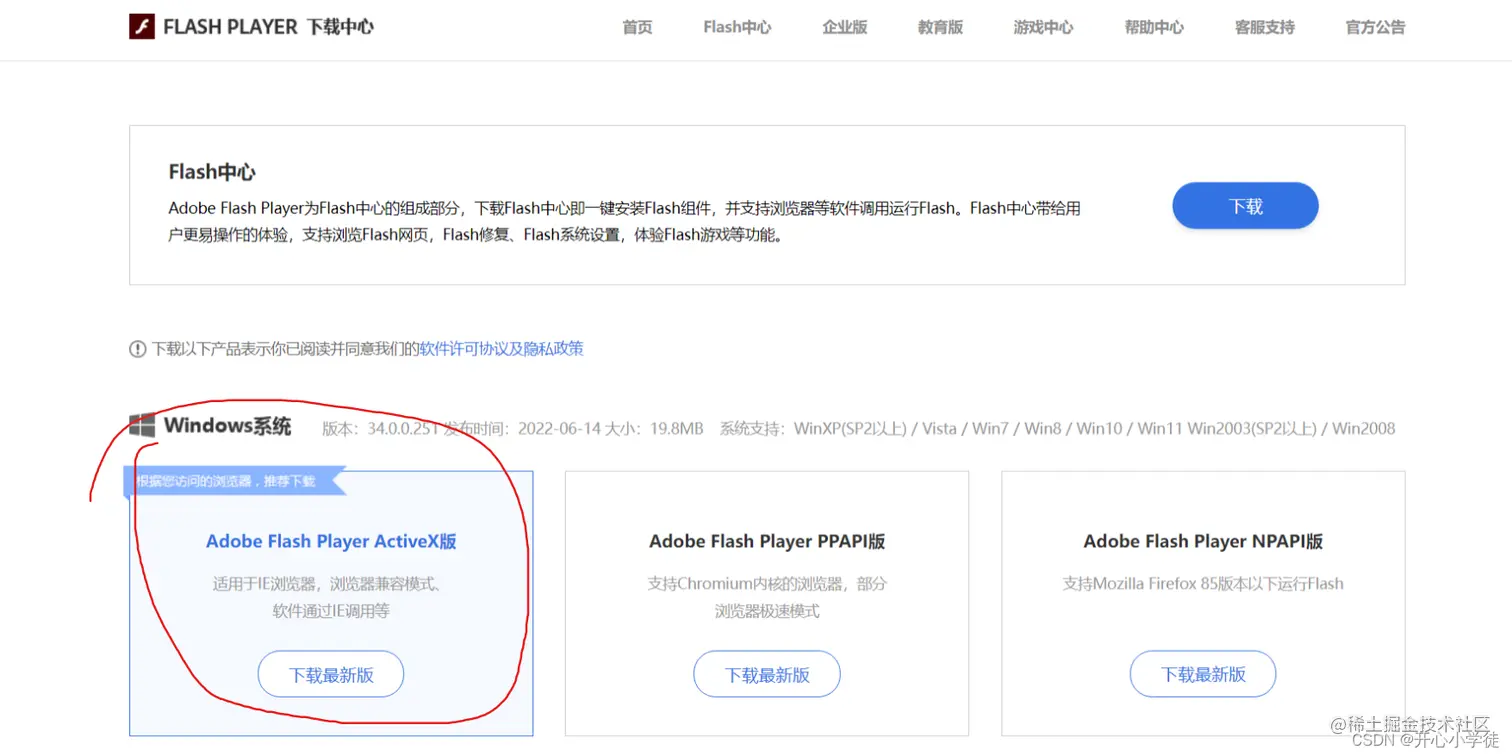
Task: Go to 帮助中心 via the navigation bar
Action: coord(1154,27)
